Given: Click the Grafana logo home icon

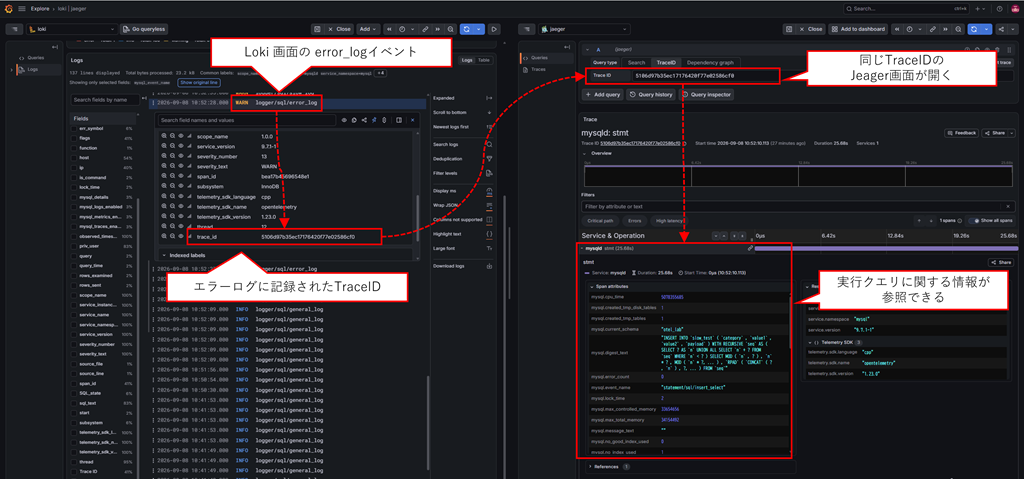Looking at the screenshot, I should (x=8, y=8).
